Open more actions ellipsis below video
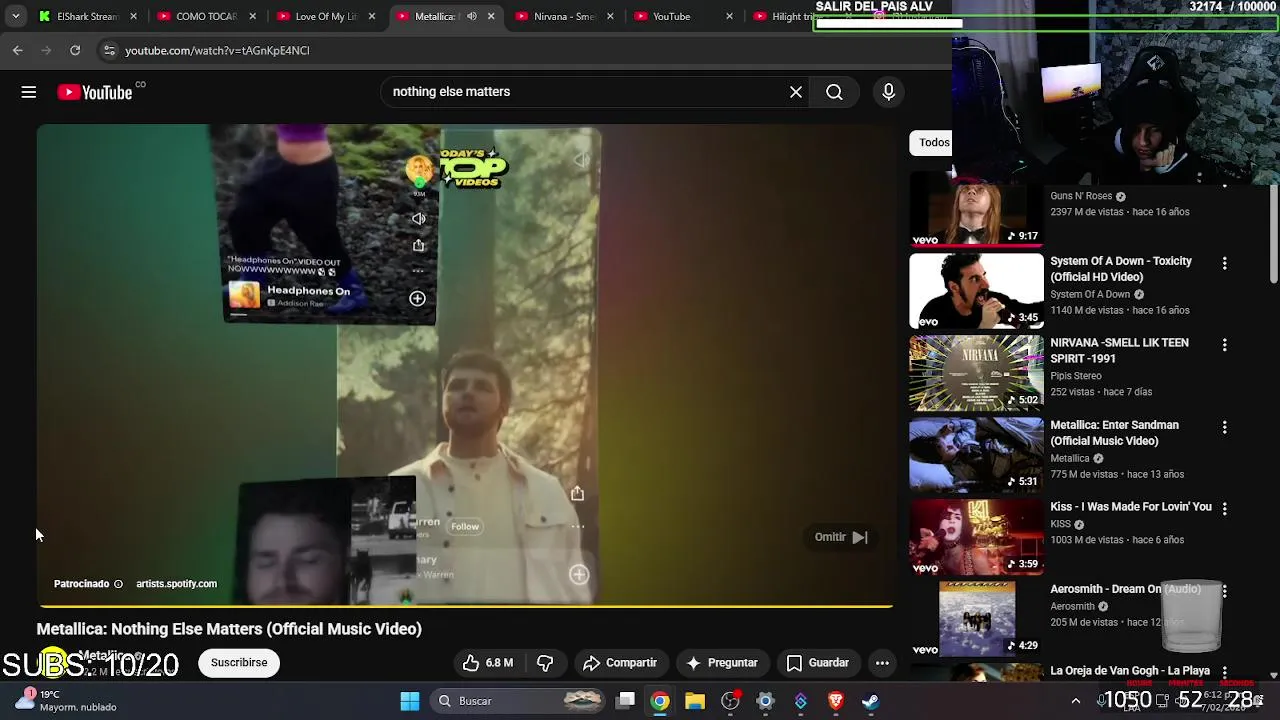 (882, 663)
